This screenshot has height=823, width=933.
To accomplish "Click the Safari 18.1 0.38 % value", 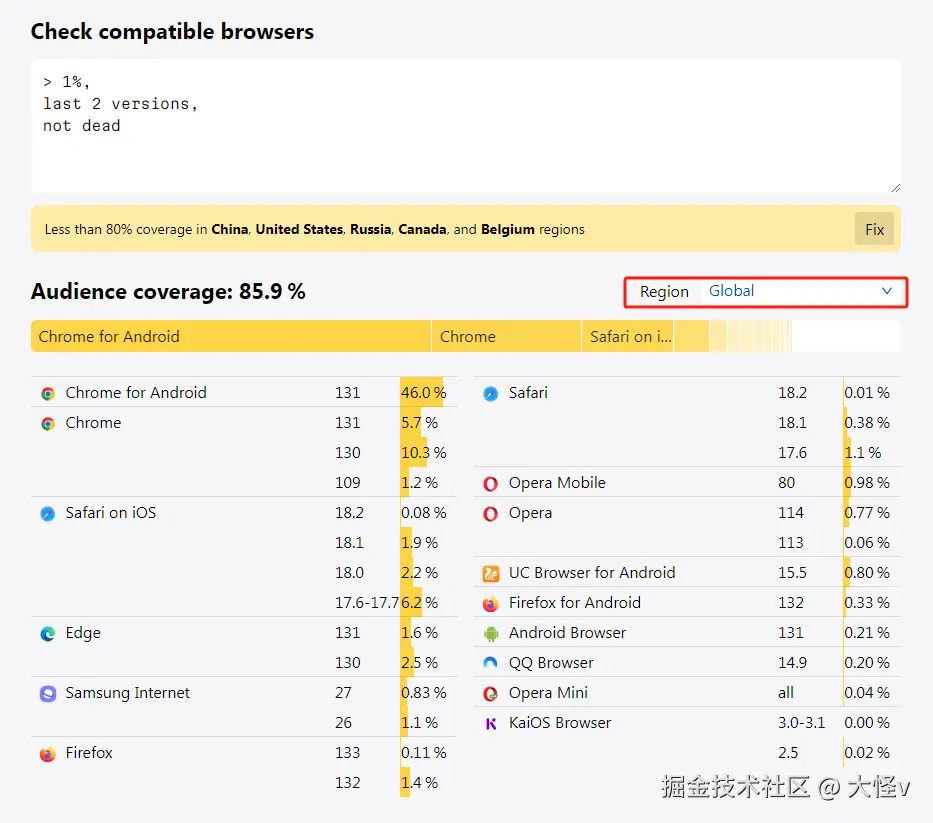I will click(866, 423).
